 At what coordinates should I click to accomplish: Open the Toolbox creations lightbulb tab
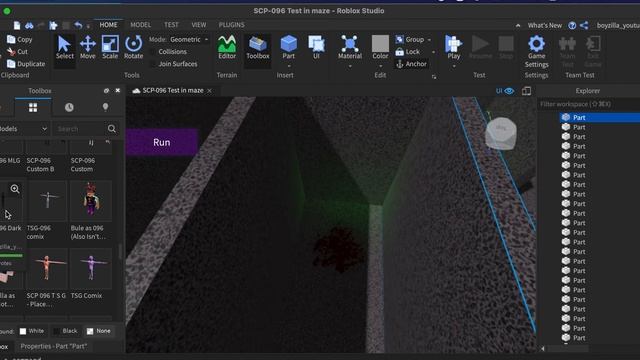pos(105,107)
